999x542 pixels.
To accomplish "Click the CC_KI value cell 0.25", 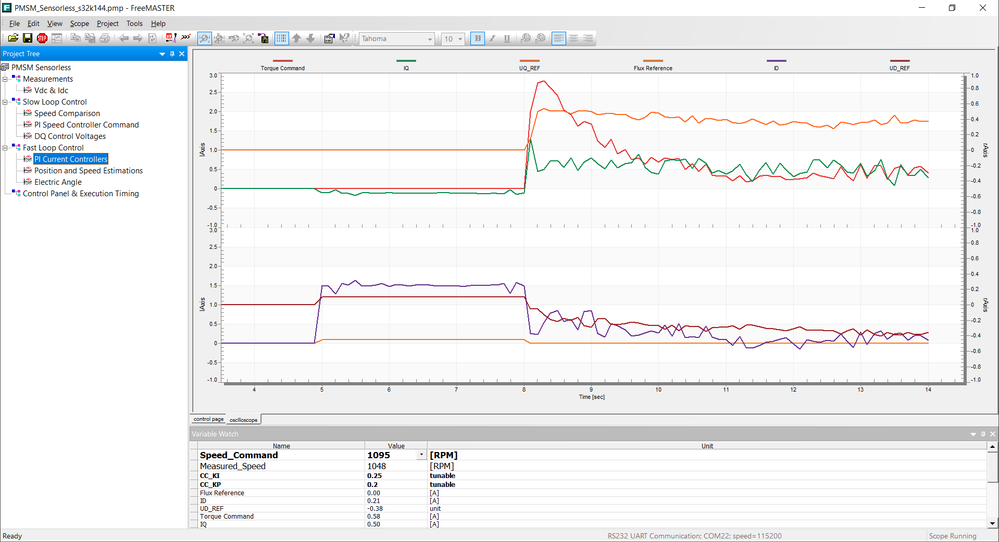I will coord(396,476).
